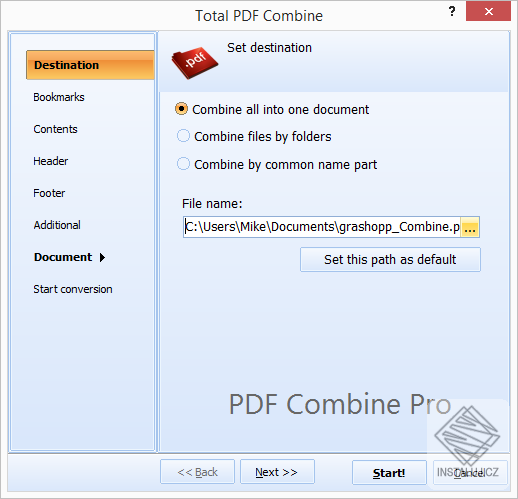Click the red .pdf book icon
This screenshot has width=518, height=499.
coord(195,62)
